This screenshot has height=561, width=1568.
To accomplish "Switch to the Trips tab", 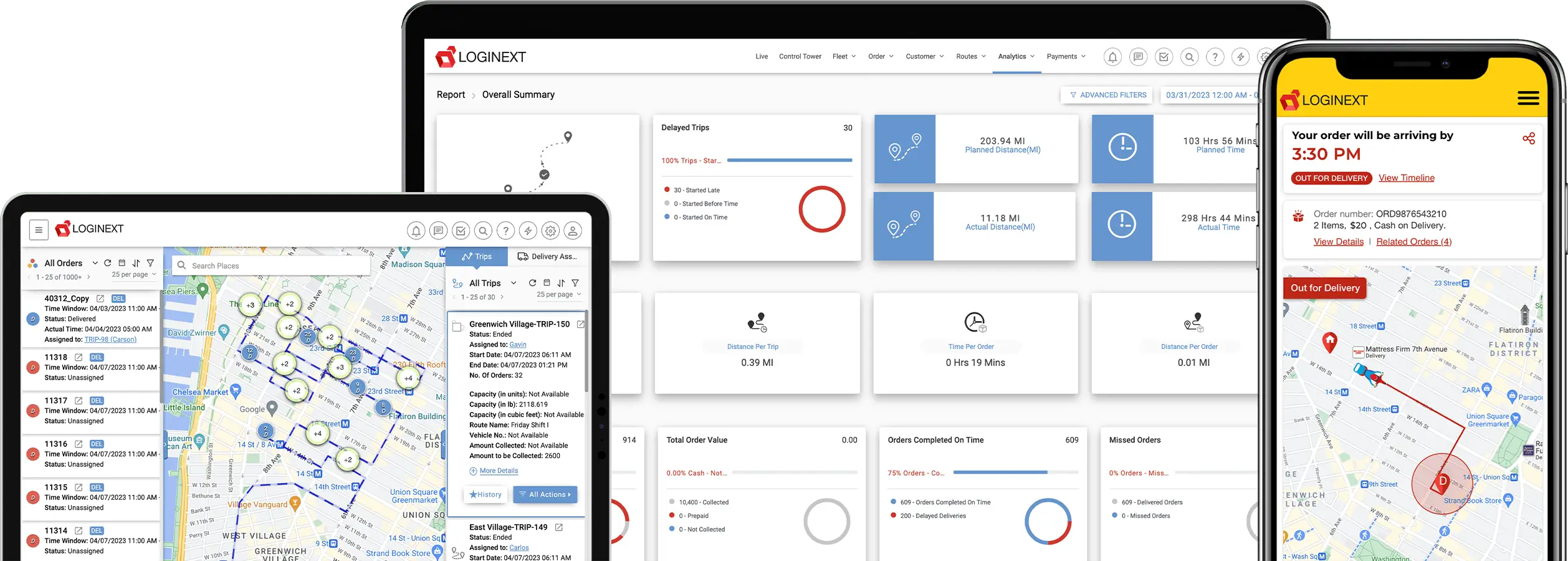I will [477, 257].
